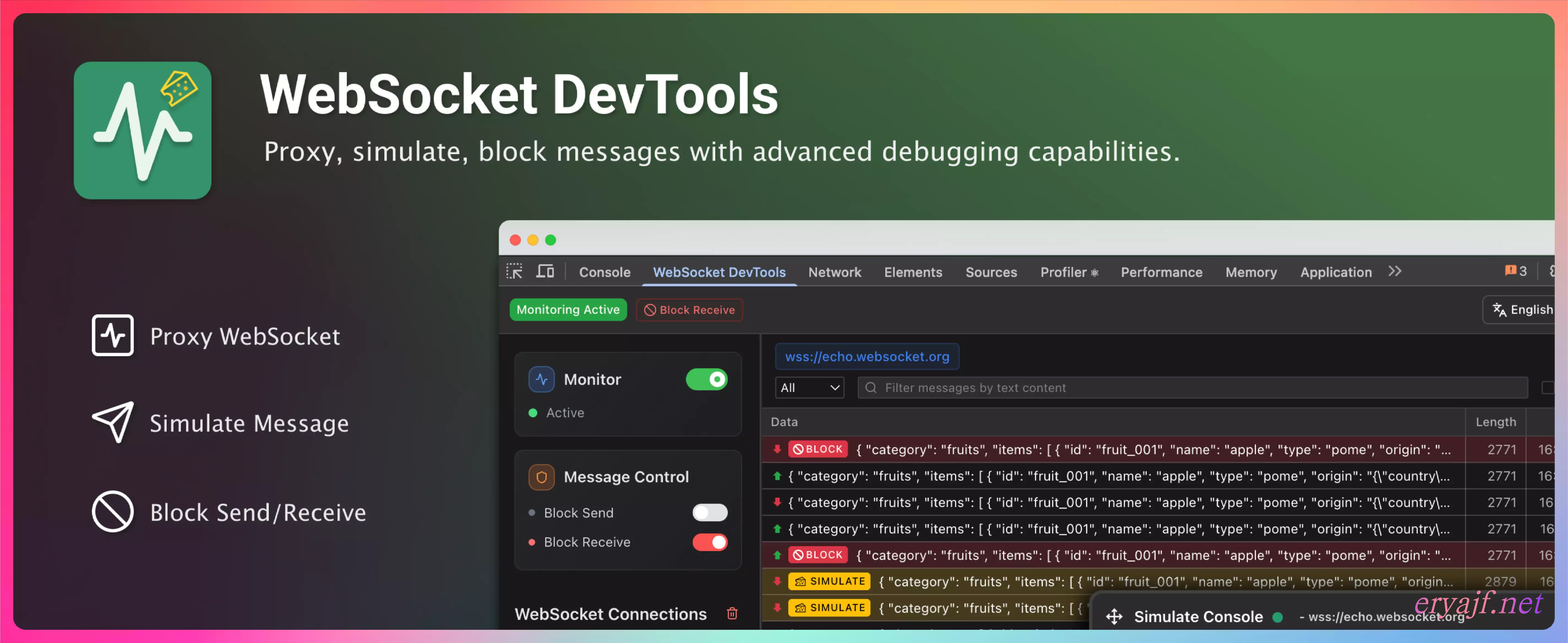This screenshot has width=1568, height=643.
Task: Open the Memory tab
Action: pyautogui.click(x=1251, y=272)
